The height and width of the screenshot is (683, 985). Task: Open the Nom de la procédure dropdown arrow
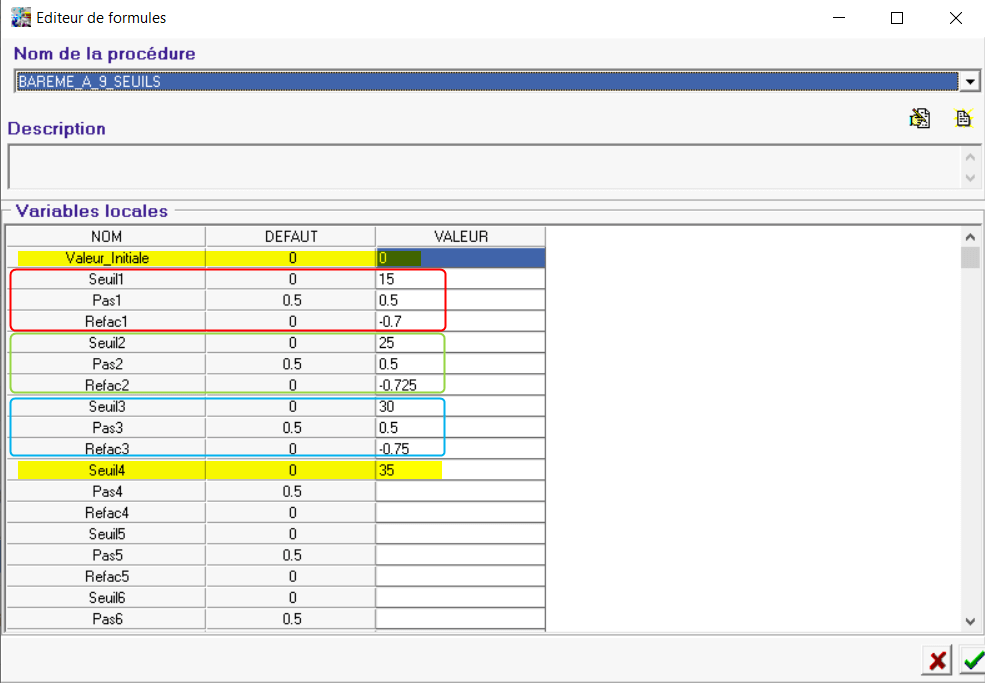point(969,81)
